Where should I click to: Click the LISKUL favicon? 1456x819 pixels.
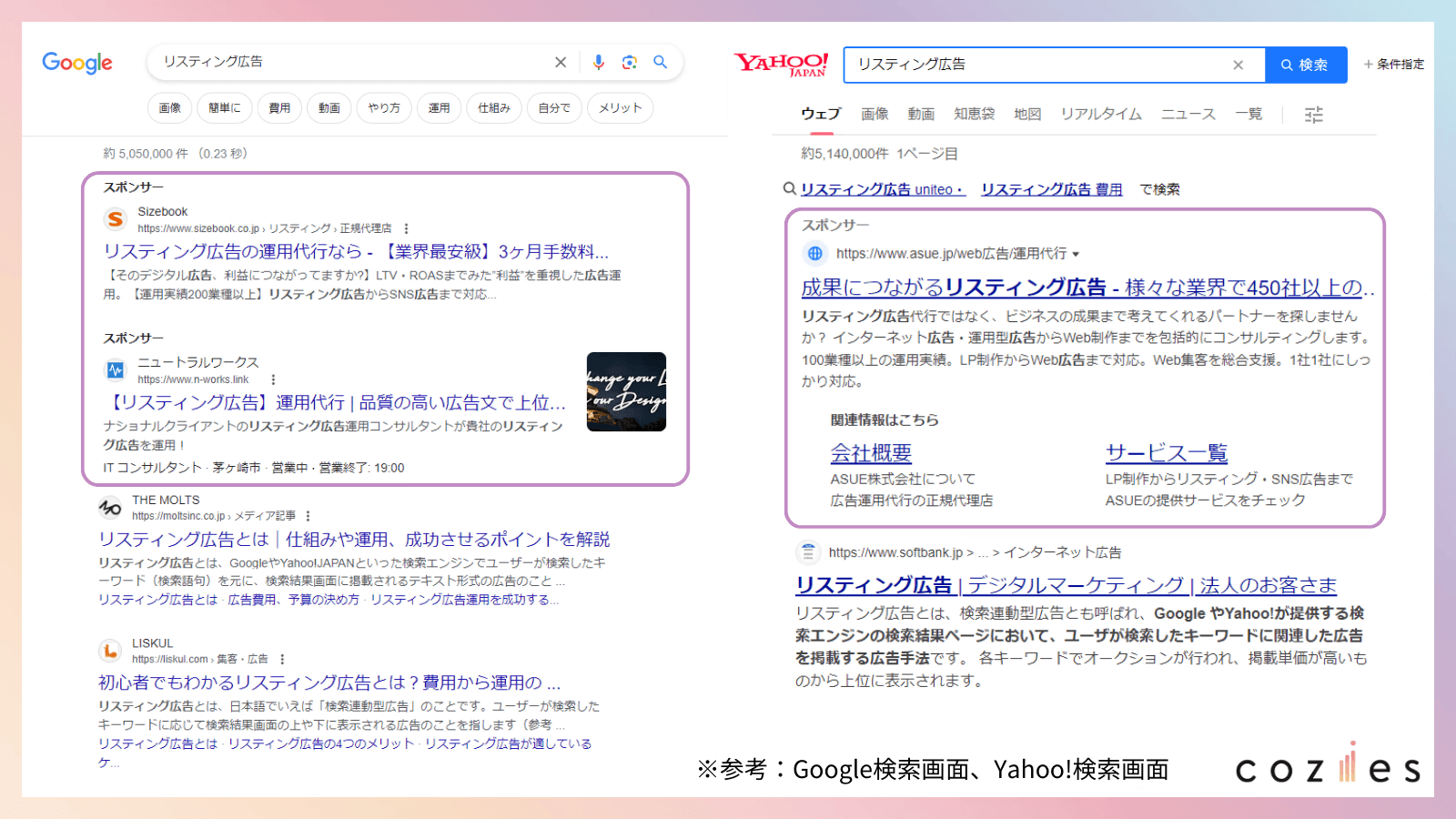110,651
